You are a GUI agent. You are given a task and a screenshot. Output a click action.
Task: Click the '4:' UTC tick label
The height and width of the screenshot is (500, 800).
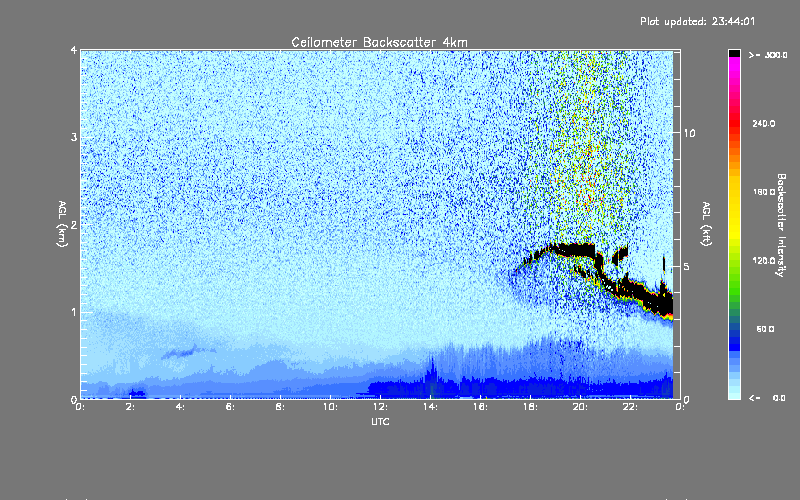(181, 407)
